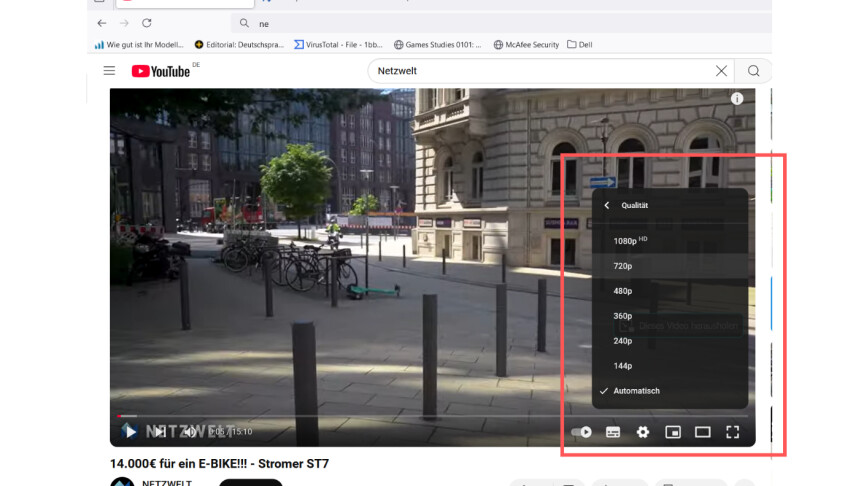The width and height of the screenshot is (864, 486).
Task: Open the Dell bookmarks folder
Action: pos(580,45)
